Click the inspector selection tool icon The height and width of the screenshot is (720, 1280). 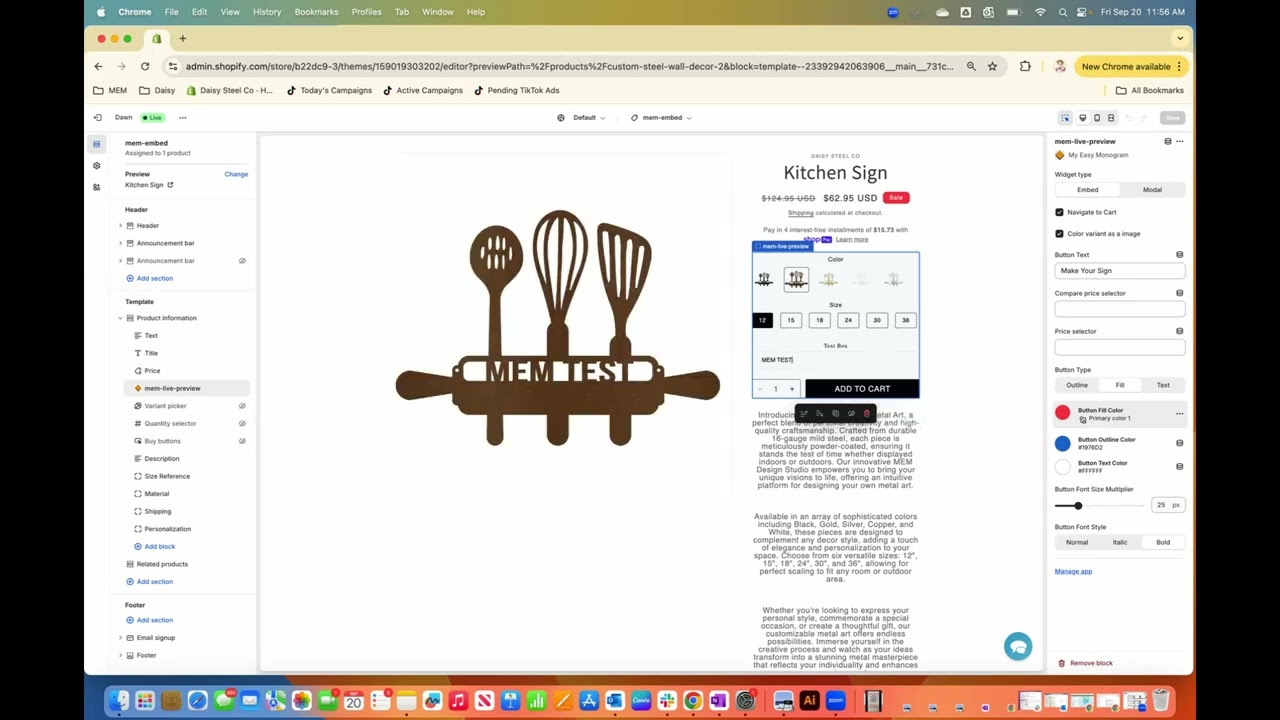click(1066, 118)
